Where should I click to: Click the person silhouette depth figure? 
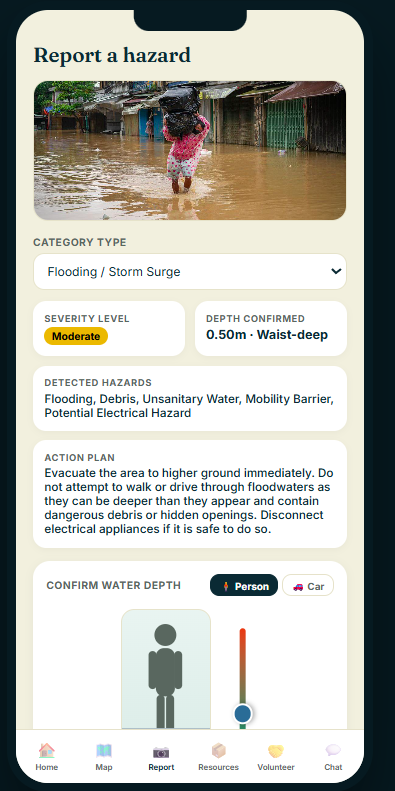pos(165,676)
